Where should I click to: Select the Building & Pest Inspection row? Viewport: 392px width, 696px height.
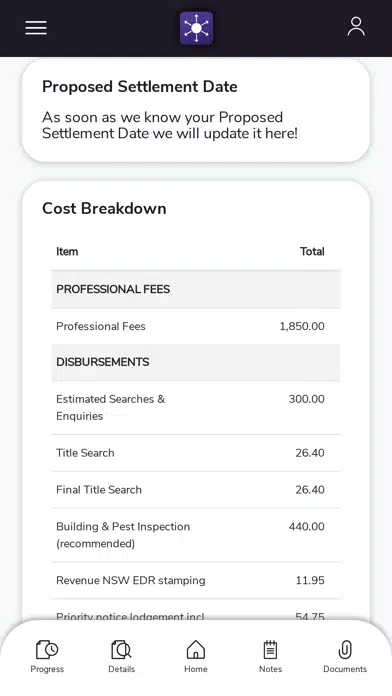tap(196, 535)
